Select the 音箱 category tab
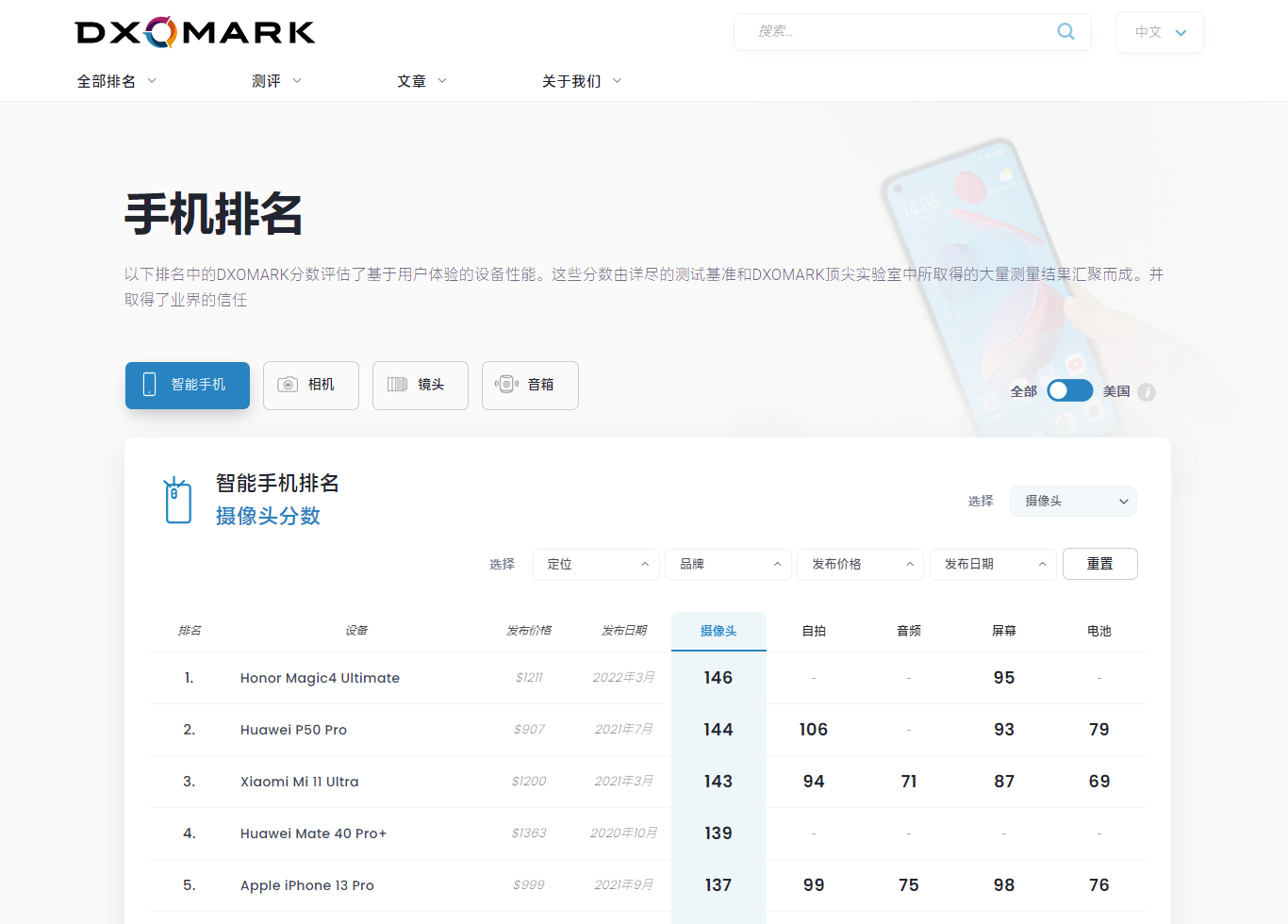This screenshot has width=1288, height=924. point(530,385)
